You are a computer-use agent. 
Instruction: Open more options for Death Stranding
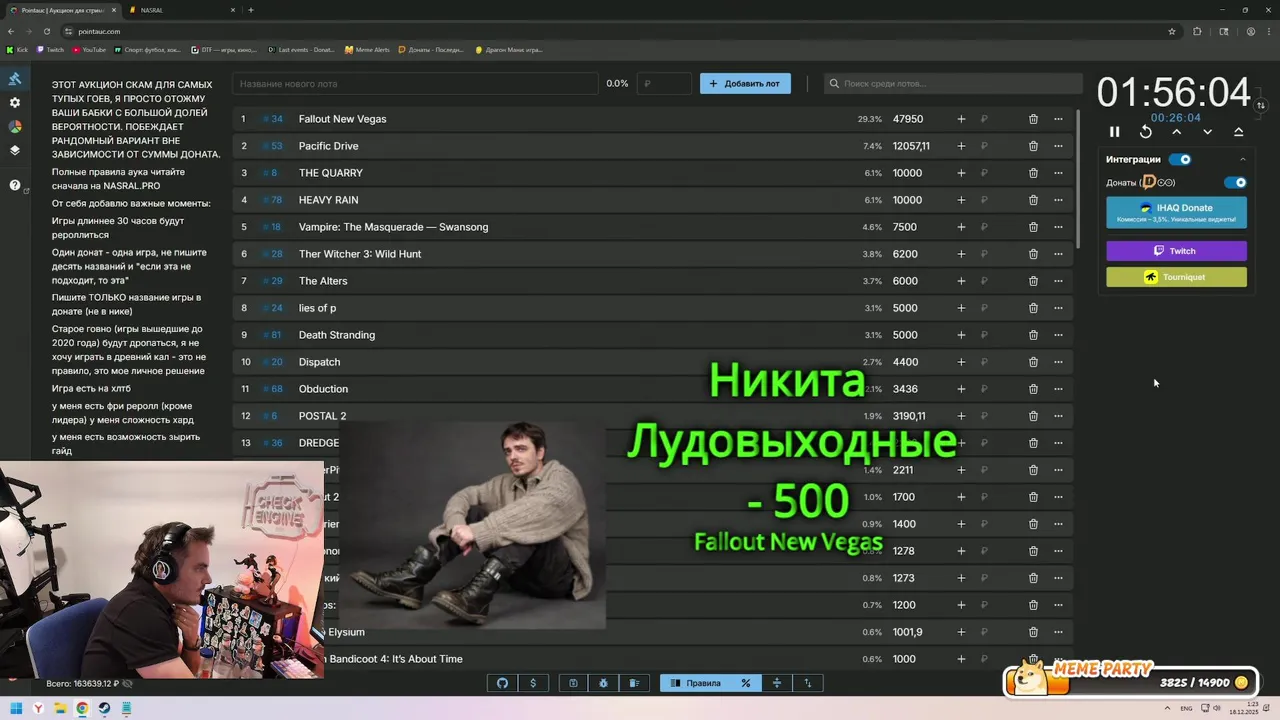click(x=1058, y=335)
